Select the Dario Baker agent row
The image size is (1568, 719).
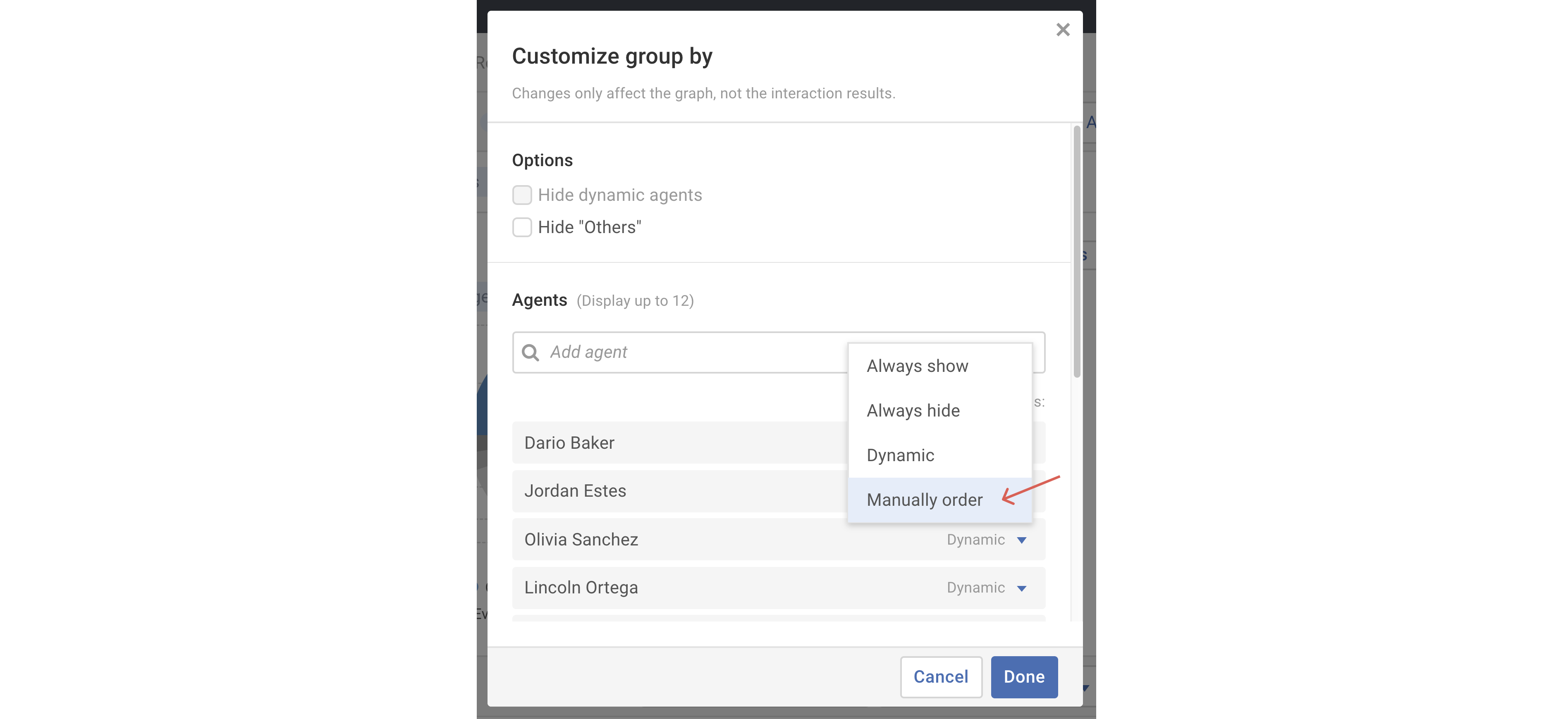coord(669,443)
